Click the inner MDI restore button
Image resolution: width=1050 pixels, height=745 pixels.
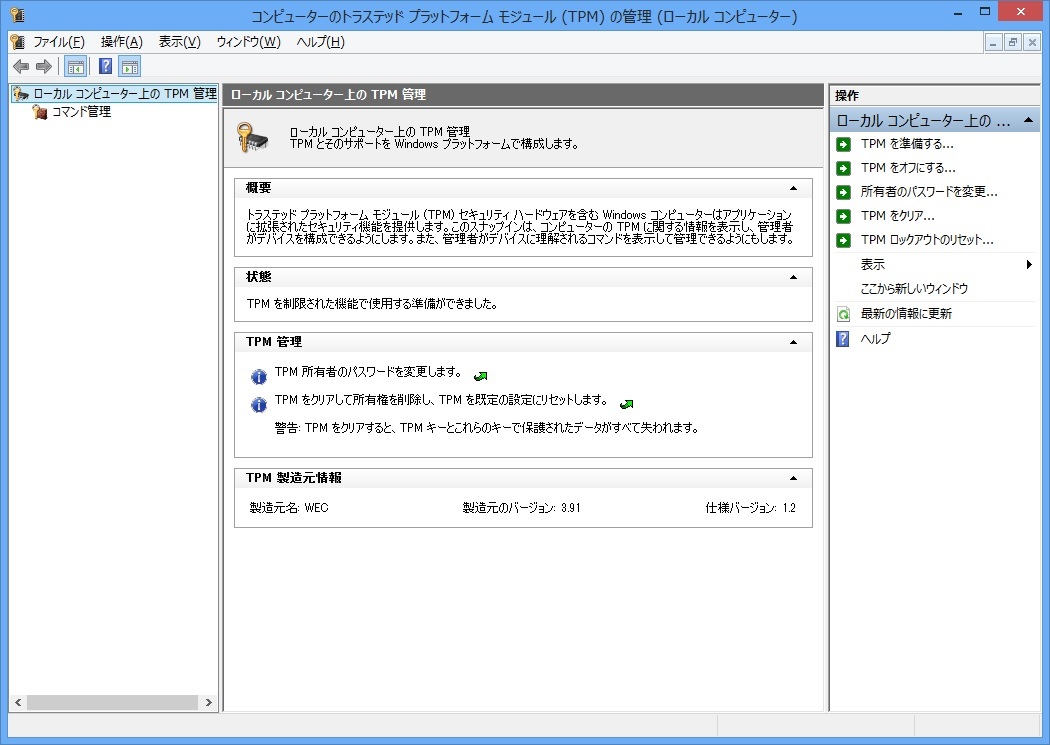(x=1012, y=42)
